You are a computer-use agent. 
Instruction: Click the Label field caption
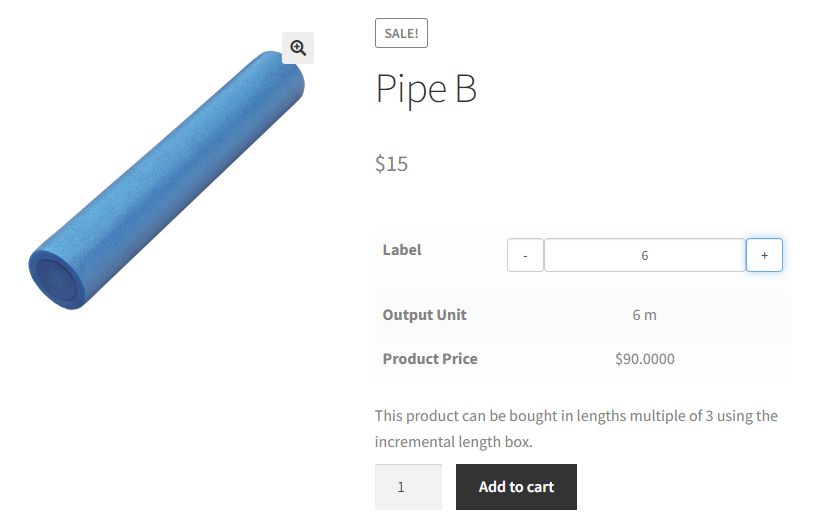(402, 250)
